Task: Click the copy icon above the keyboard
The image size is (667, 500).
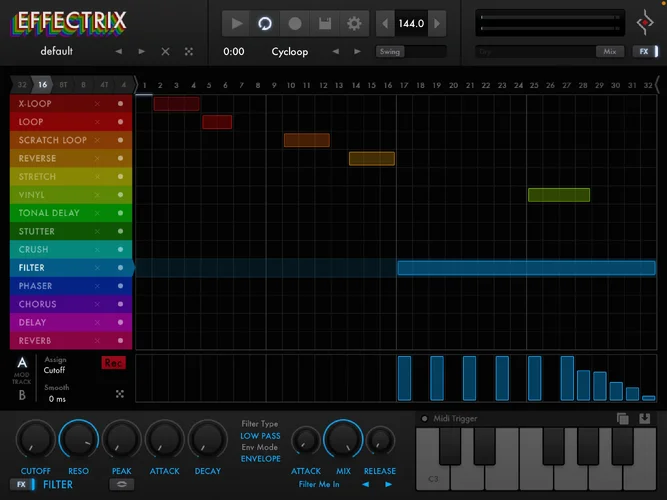Action: (623, 418)
